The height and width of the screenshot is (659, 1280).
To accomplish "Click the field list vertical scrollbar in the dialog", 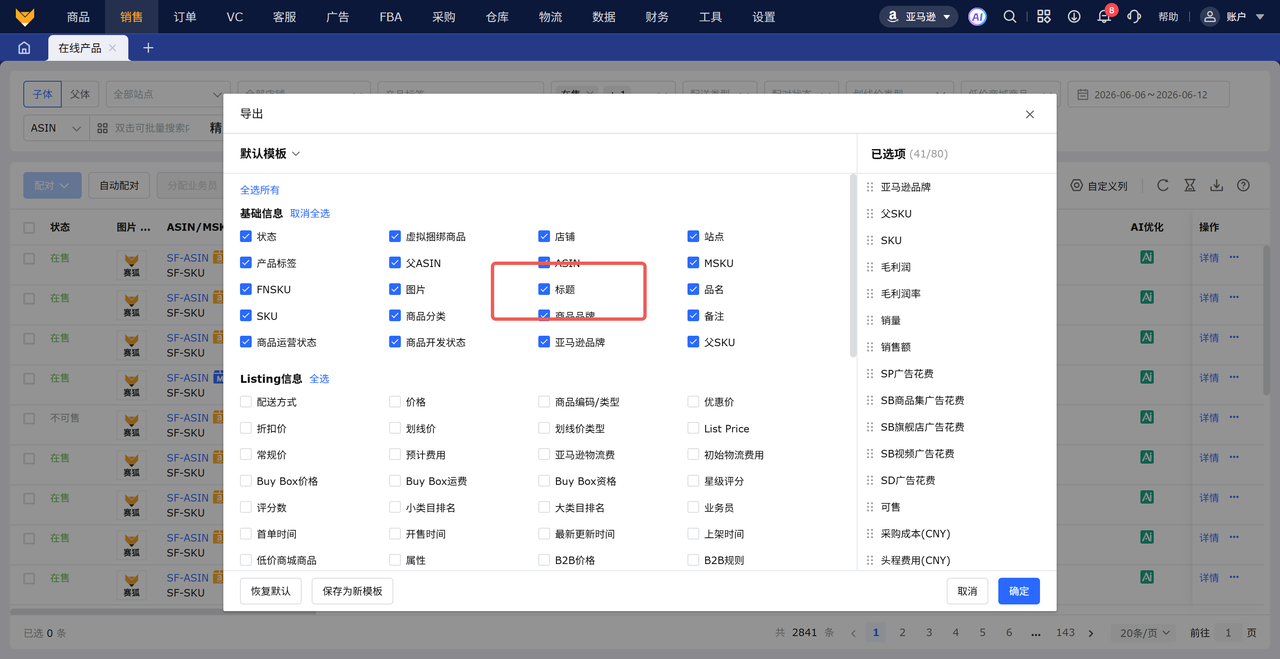I will (x=853, y=265).
